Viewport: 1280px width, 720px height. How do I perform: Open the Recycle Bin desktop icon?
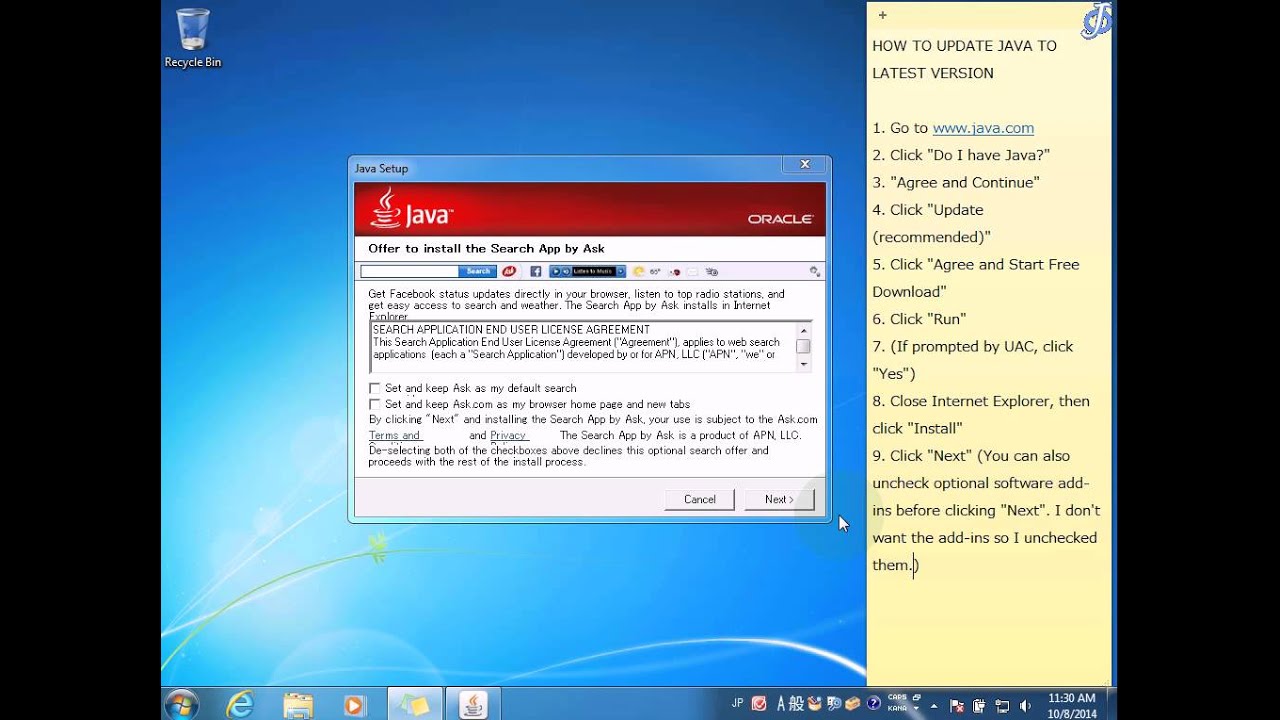coord(193,38)
